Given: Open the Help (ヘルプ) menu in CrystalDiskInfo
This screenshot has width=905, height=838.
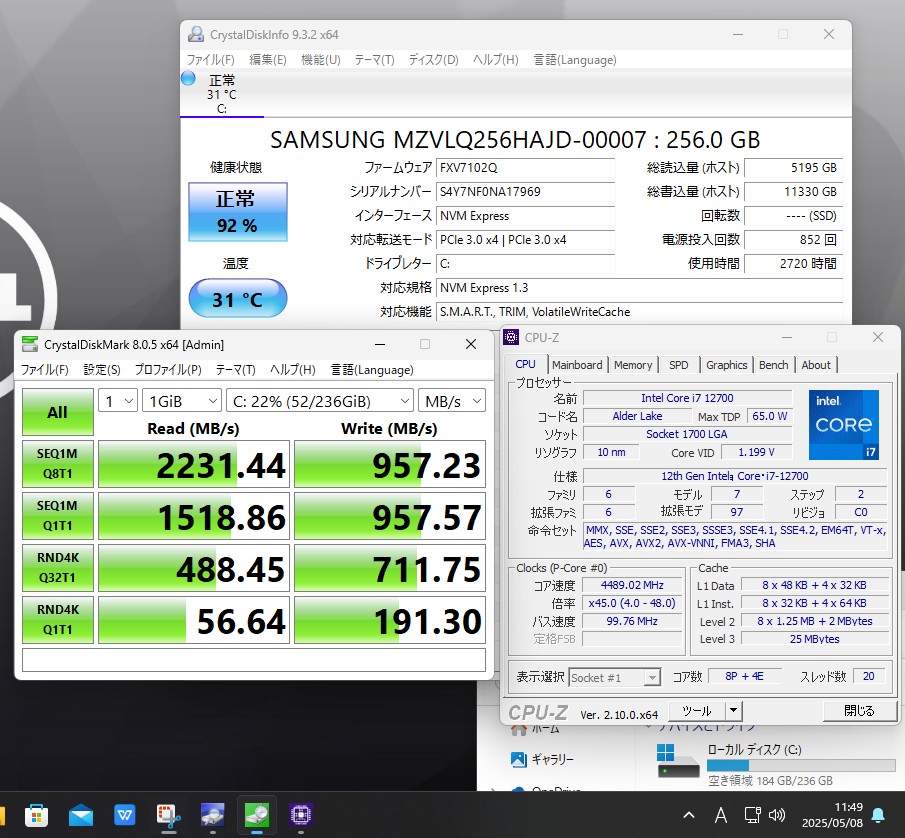Looking at the screenshot, I should click(x=495, y=59).
